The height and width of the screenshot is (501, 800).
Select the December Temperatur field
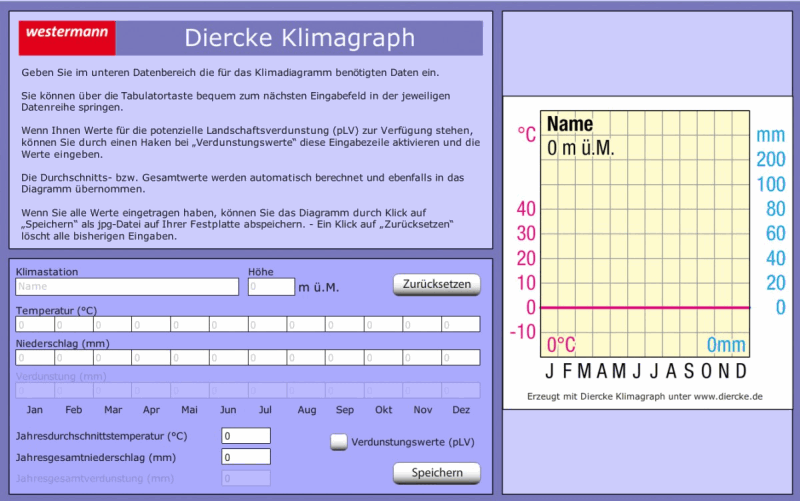click(x=461, y=324)
